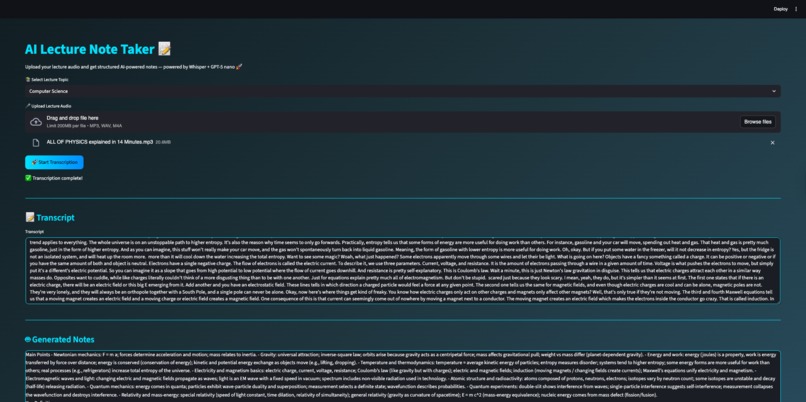This screenshot has height=402, width=806.
Task: Click the Drag and drop file here area
Action: tap(402, 122)
